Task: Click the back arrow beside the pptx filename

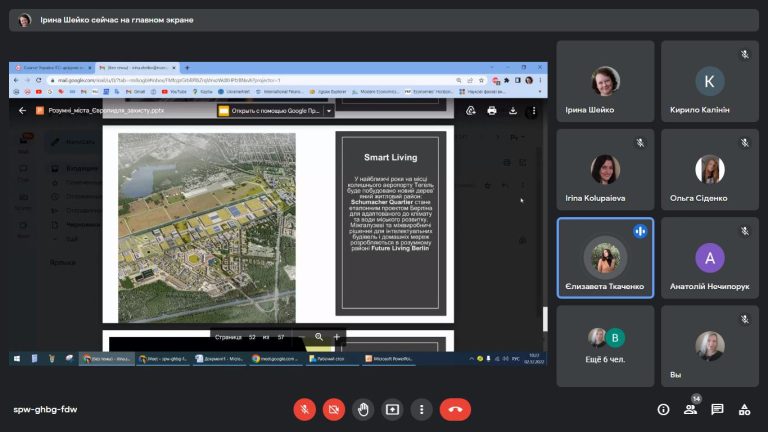Action: 22,111
